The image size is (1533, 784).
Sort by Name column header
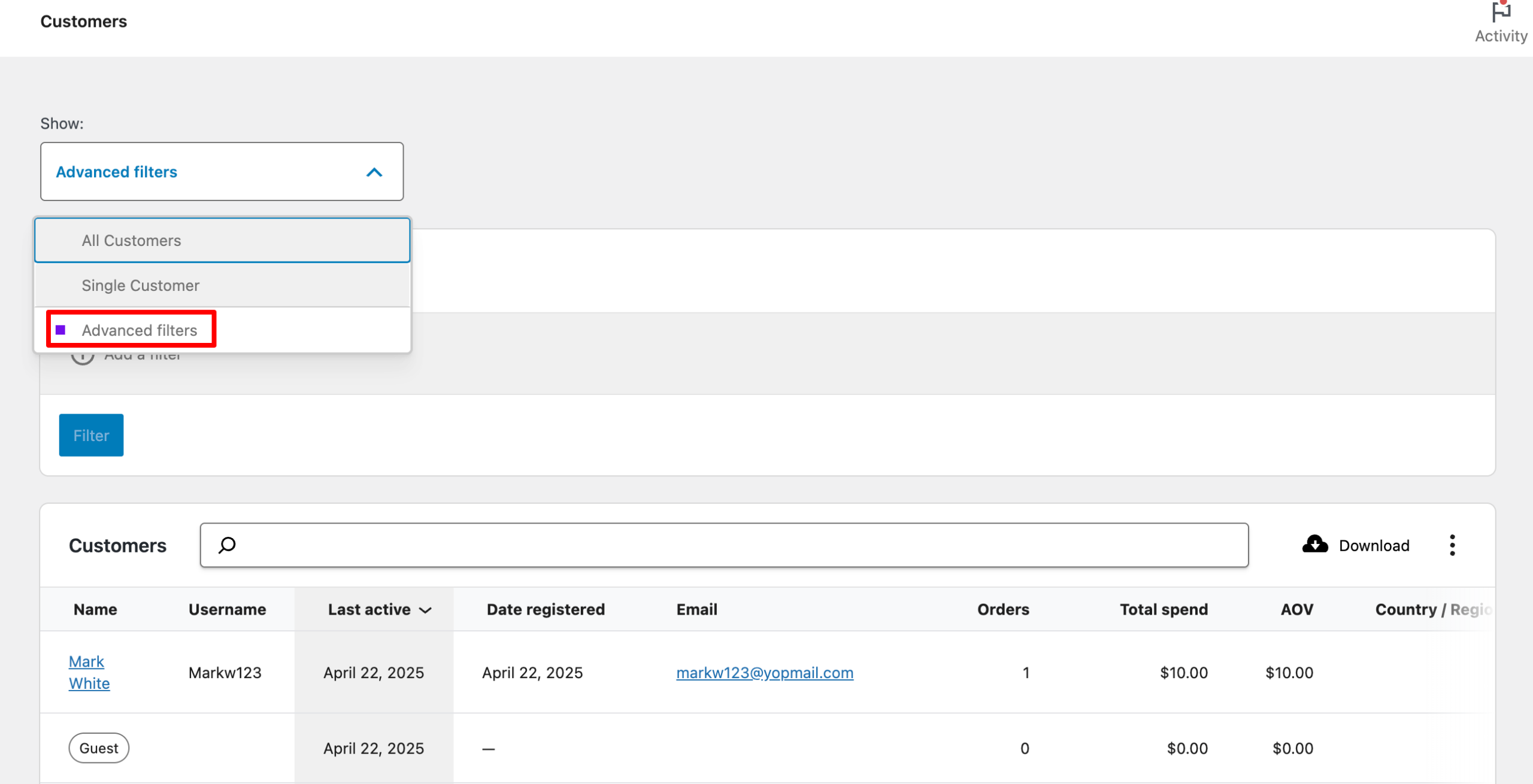coord(95,609)
